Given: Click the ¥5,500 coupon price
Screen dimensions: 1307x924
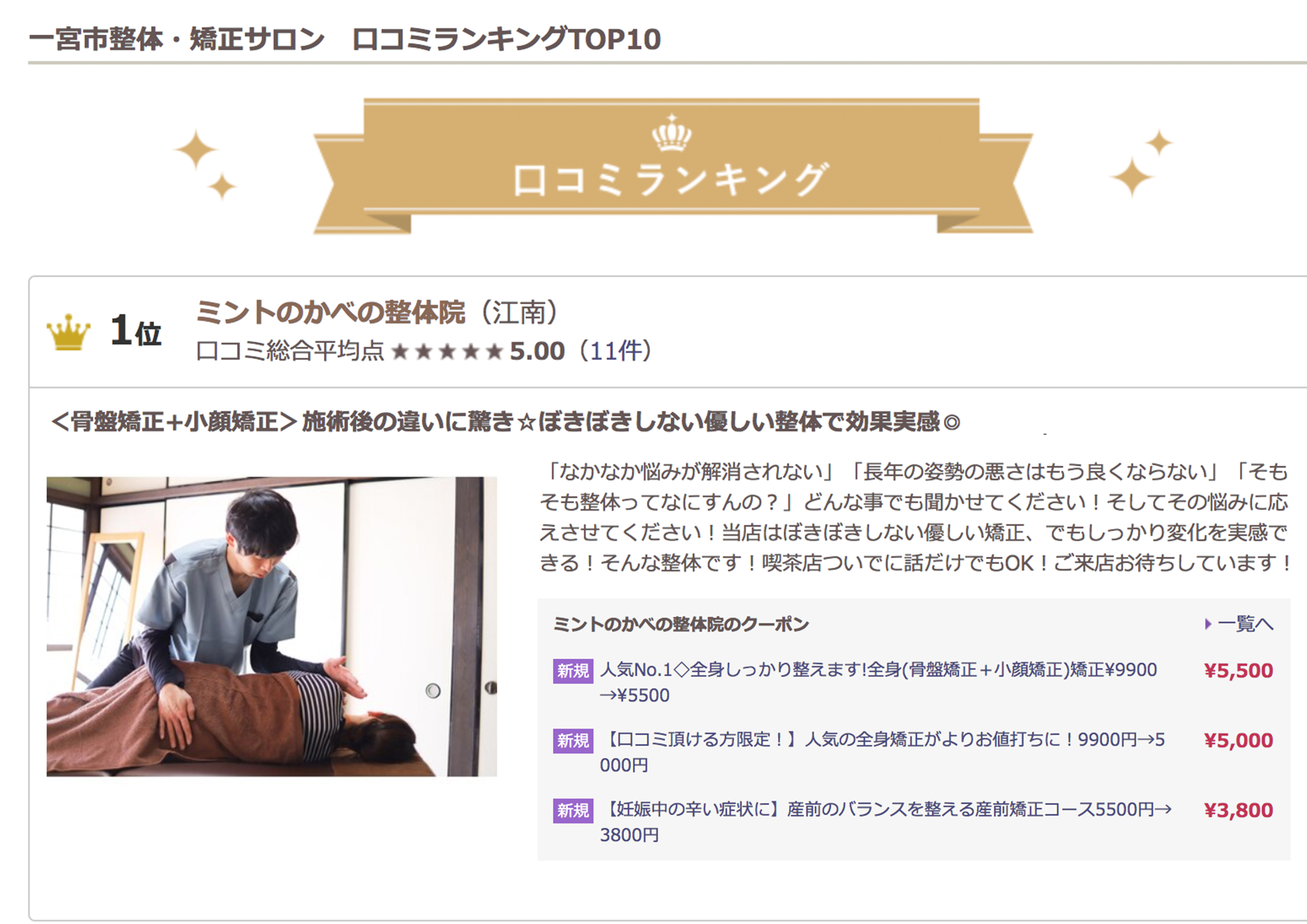Looking at the screenshot, I should (1239, 671).
